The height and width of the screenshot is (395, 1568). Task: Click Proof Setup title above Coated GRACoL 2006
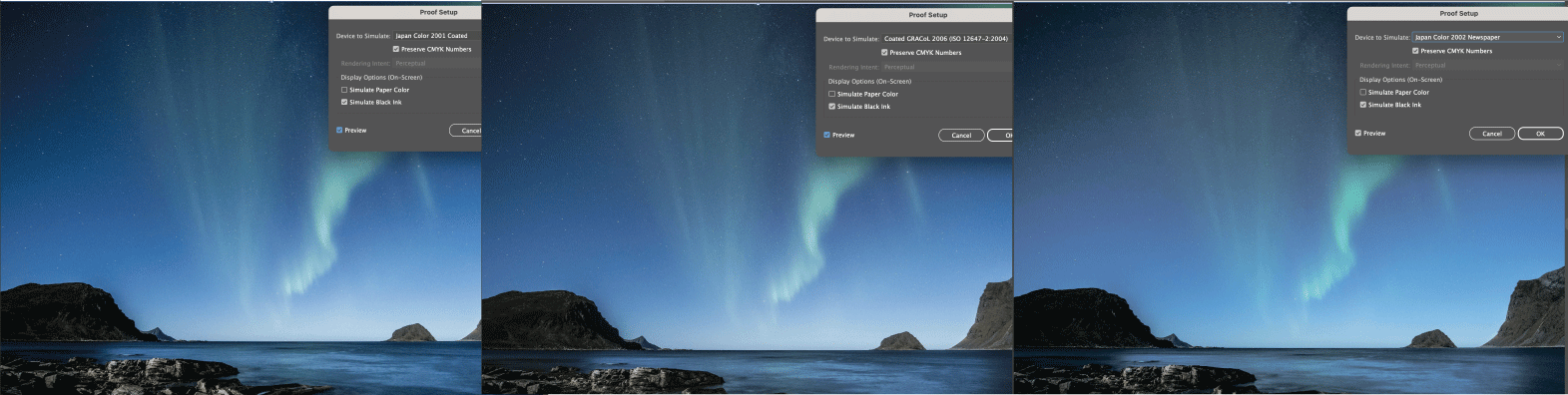click(927, 15)
